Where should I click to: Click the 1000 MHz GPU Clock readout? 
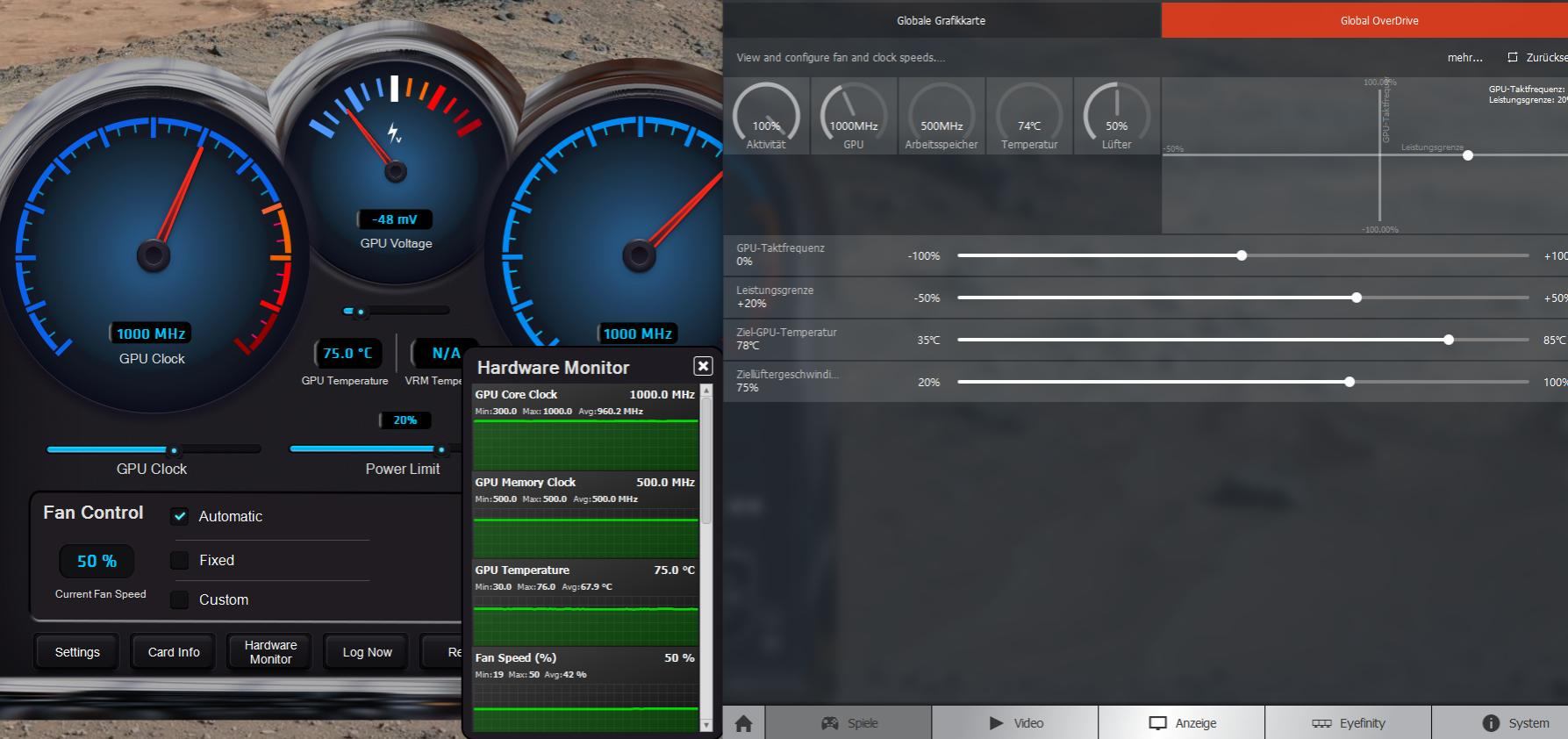click(151, 334)
